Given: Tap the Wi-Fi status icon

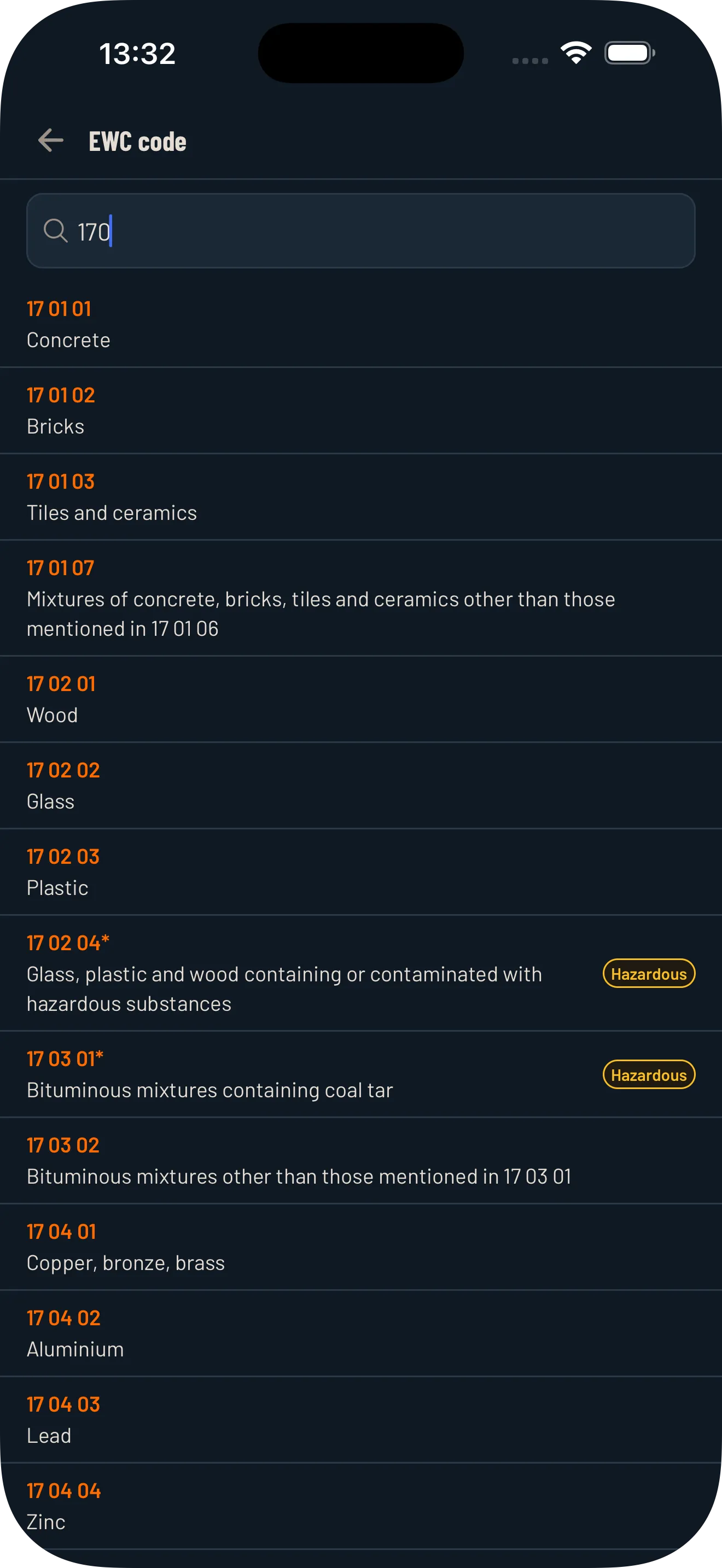Looking at the screenshot, I should click(x=576, y=53).
